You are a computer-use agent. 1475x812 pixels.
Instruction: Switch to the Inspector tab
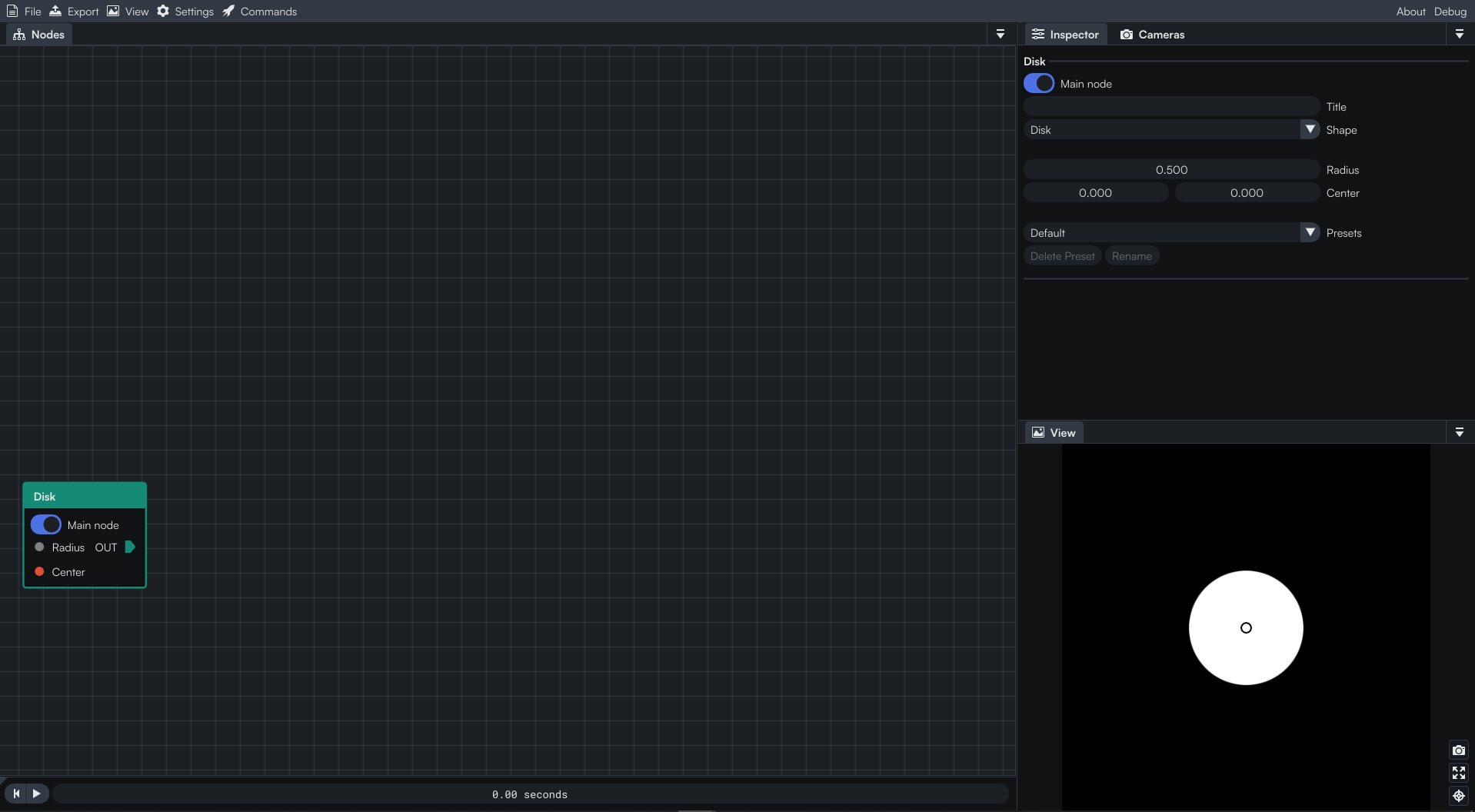point(1066,35)
